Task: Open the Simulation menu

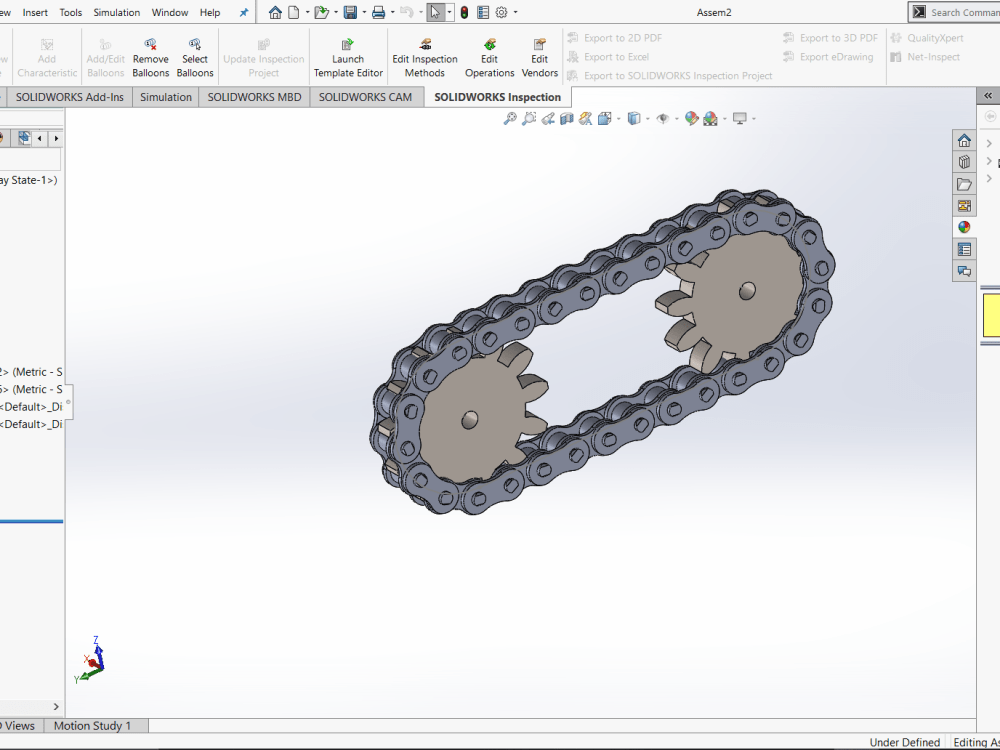Action: pyautogui.click(x=116, y=12)
